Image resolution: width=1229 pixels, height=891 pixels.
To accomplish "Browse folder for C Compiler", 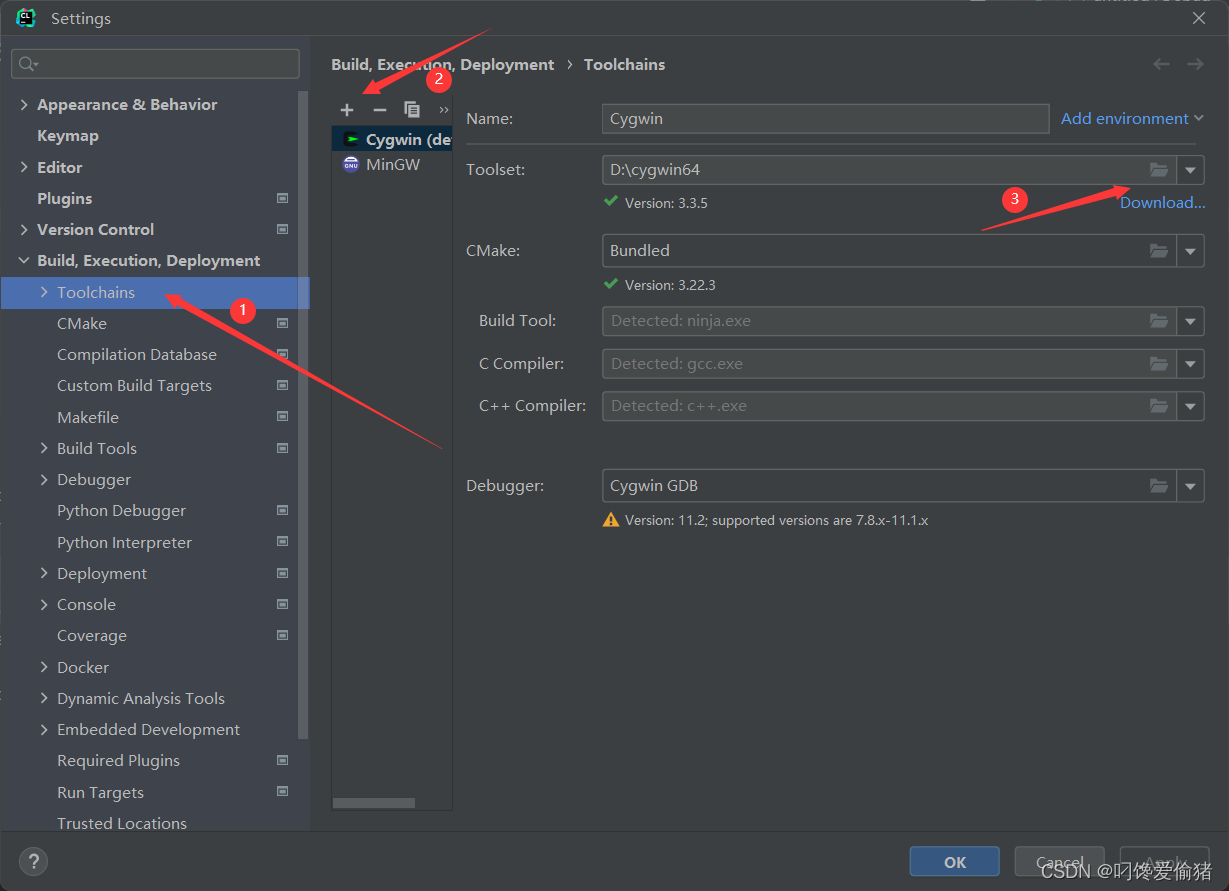I will pyautogui.click(x=1159, y=364).
